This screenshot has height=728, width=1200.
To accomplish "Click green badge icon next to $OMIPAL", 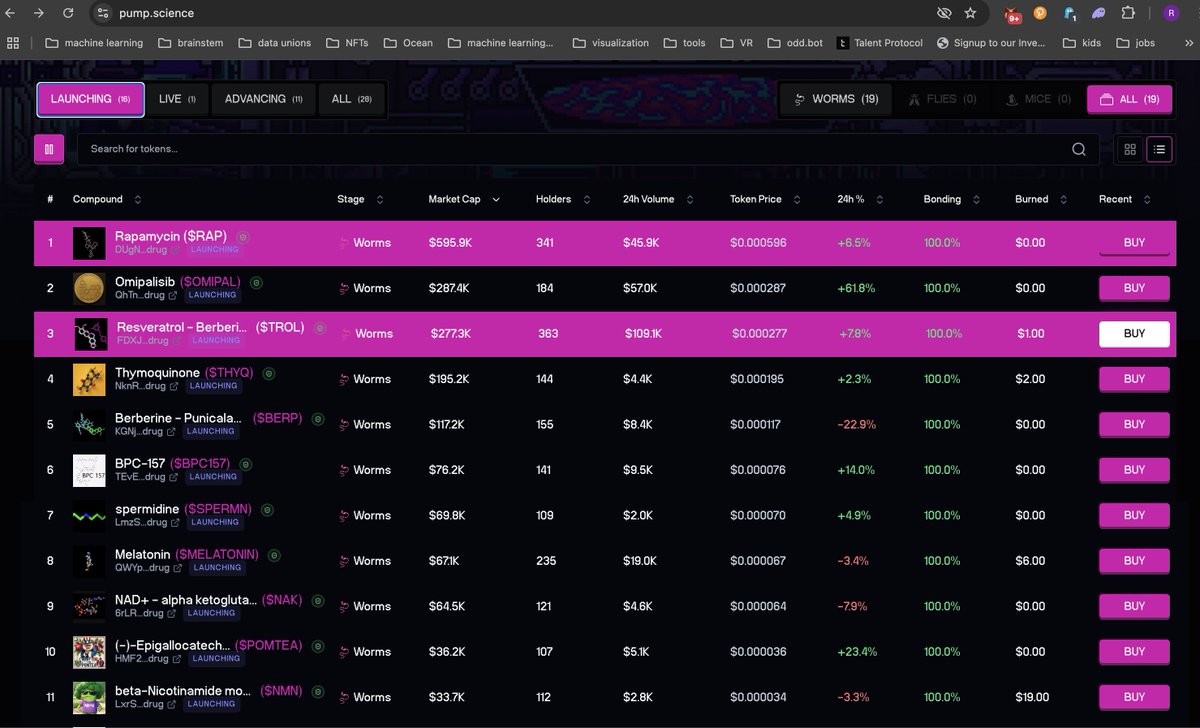I will [x=256, y=283].
